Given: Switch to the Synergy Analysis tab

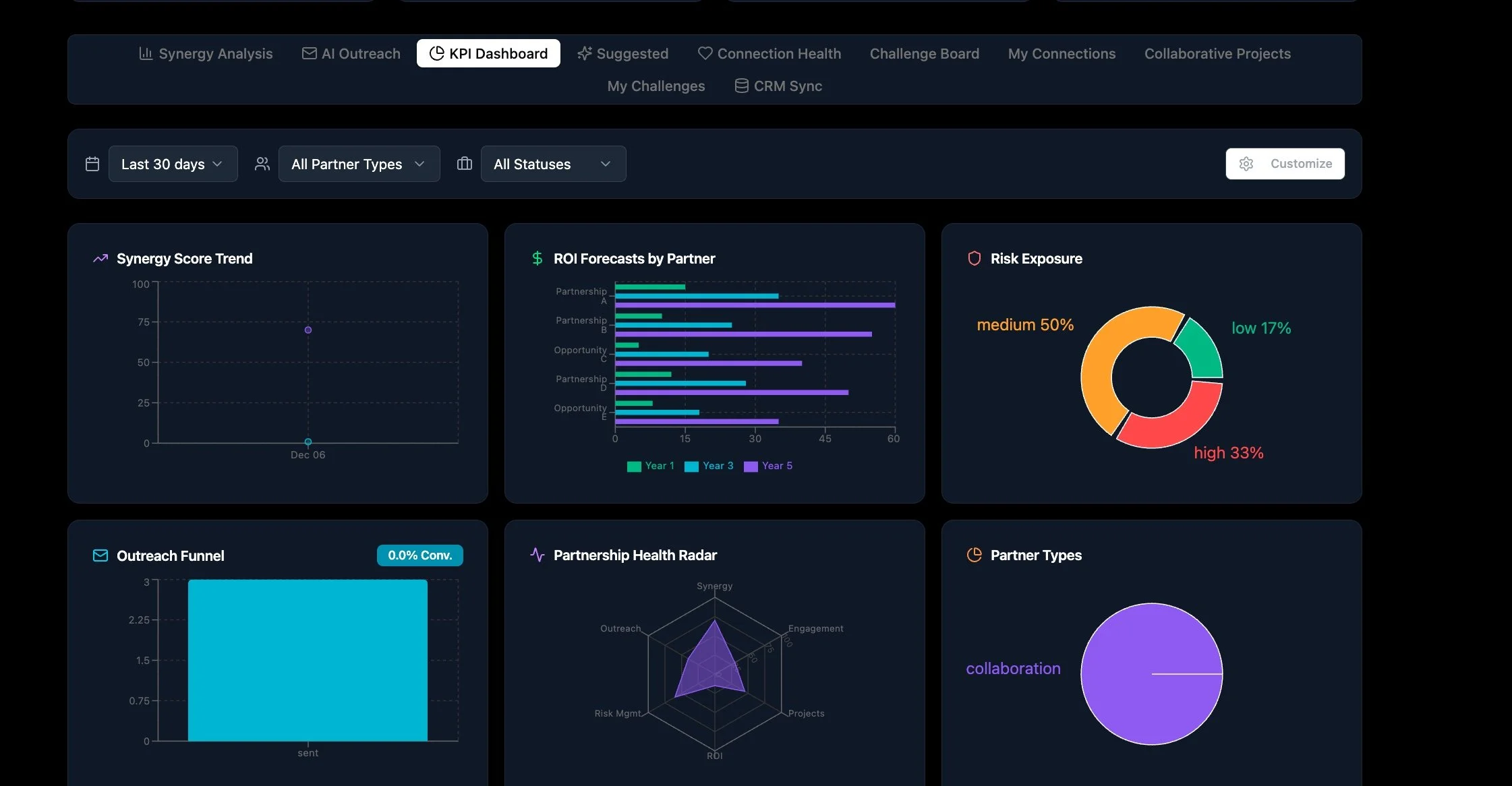Looking at the screenshot, I should tap(206, 53).
